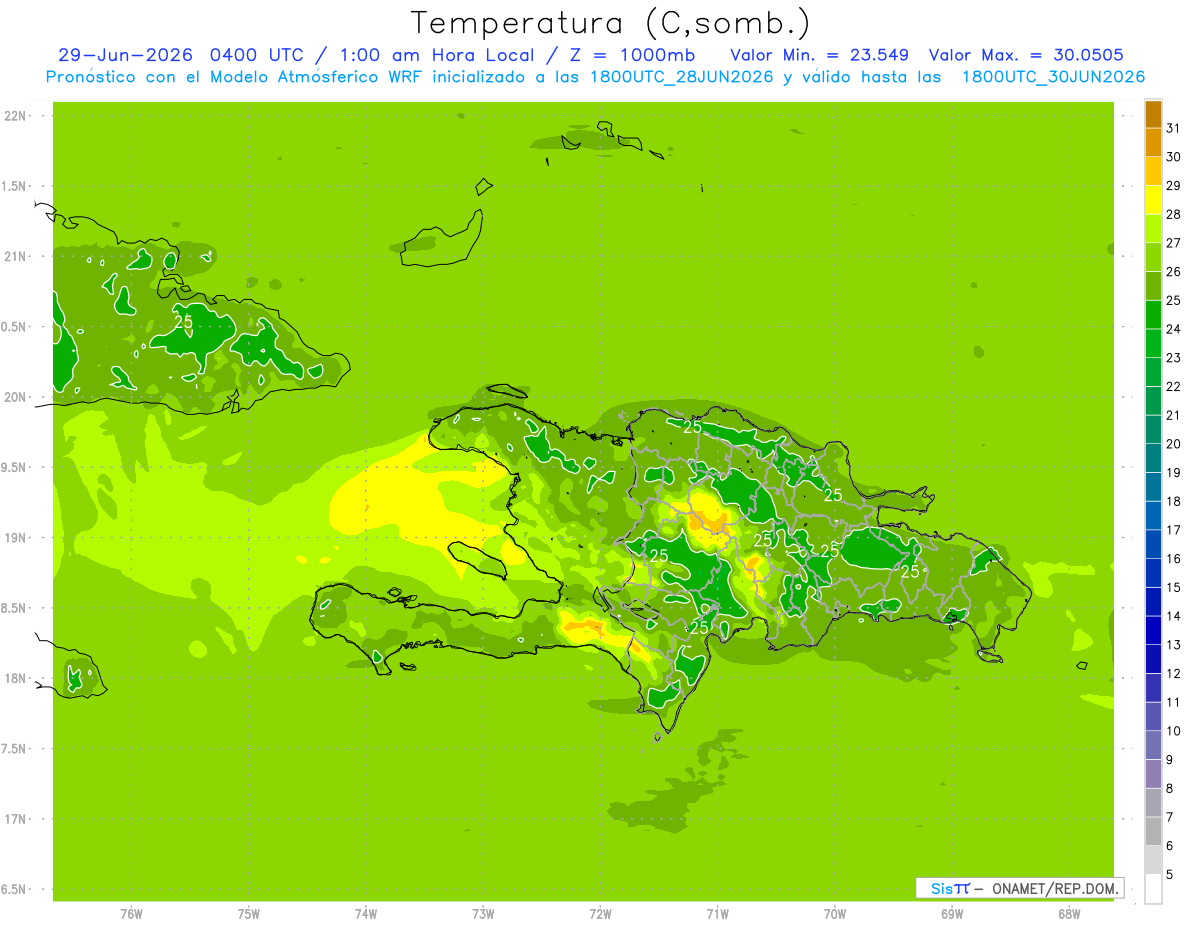This screenshot has height=927, width=1200.
Task: Click the '6.5N' latitude label
Action: 14,889
